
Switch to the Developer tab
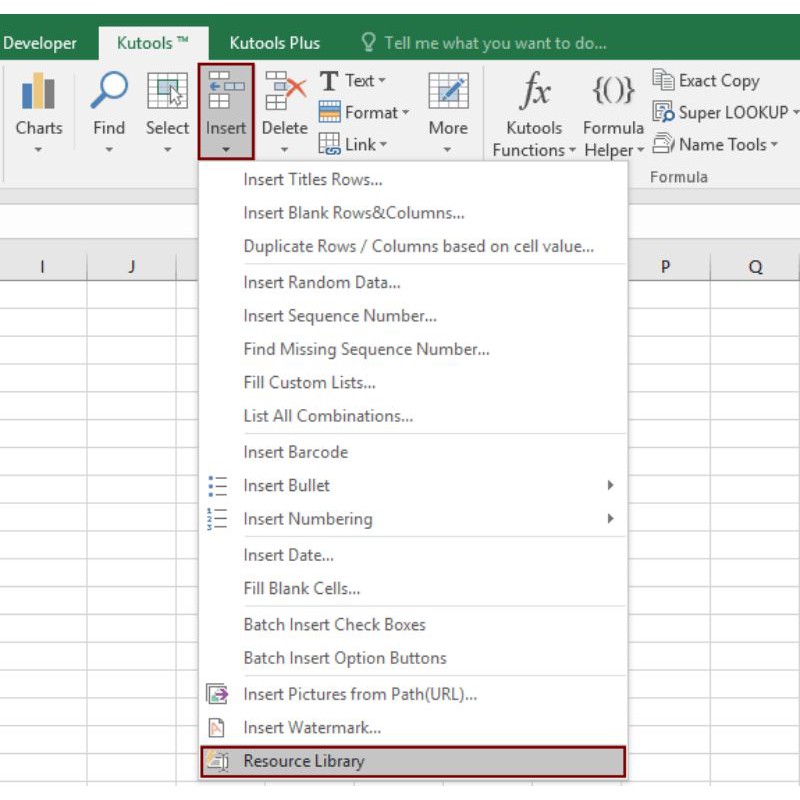coord(40,43)
